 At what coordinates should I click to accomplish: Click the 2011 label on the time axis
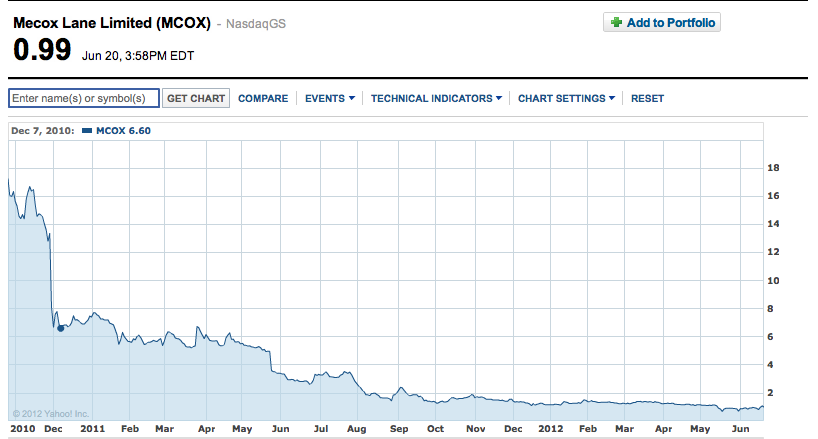coord(92,428)
